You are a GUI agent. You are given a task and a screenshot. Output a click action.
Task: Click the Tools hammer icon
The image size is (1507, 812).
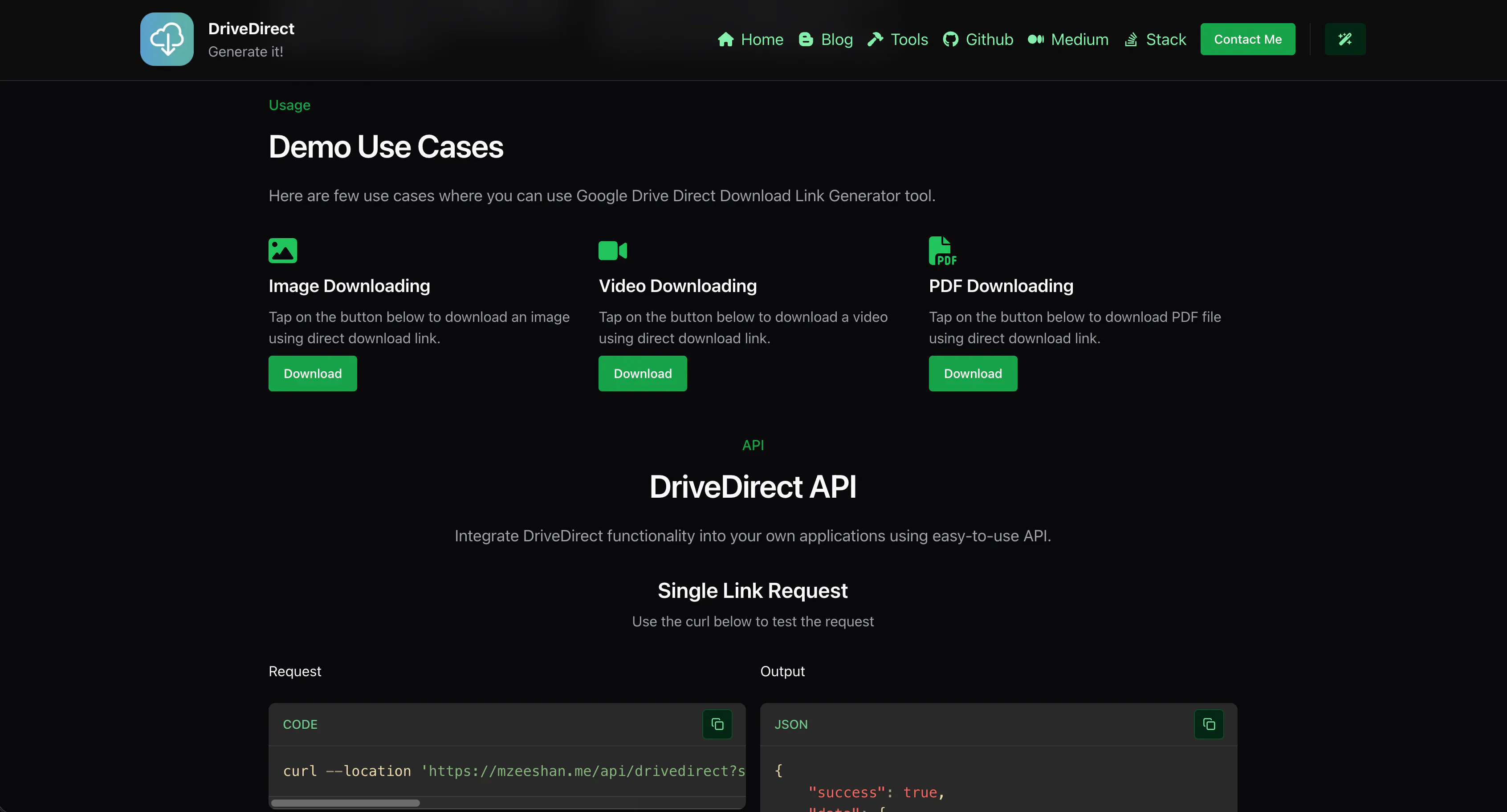(875, 39)
